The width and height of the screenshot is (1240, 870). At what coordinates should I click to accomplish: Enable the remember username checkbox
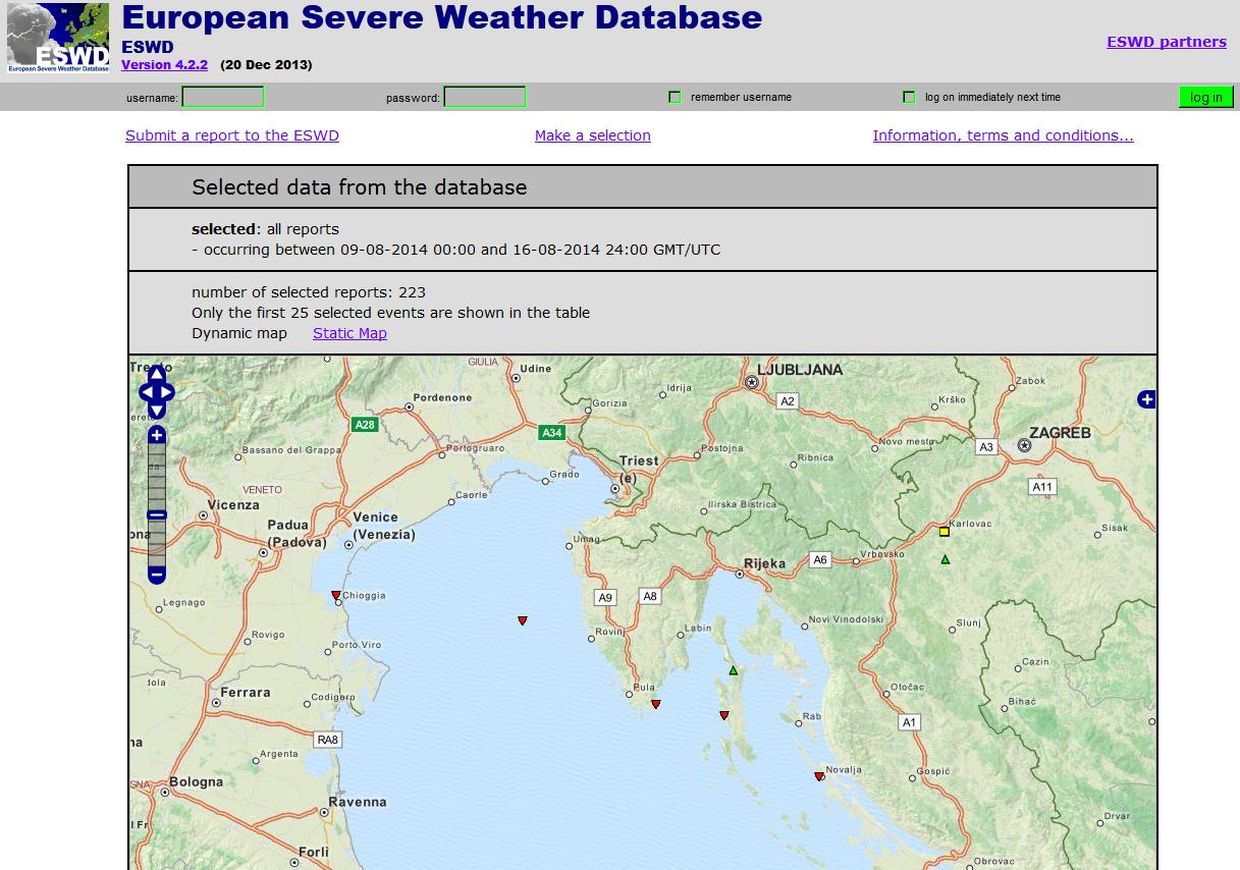pos(675,97)
